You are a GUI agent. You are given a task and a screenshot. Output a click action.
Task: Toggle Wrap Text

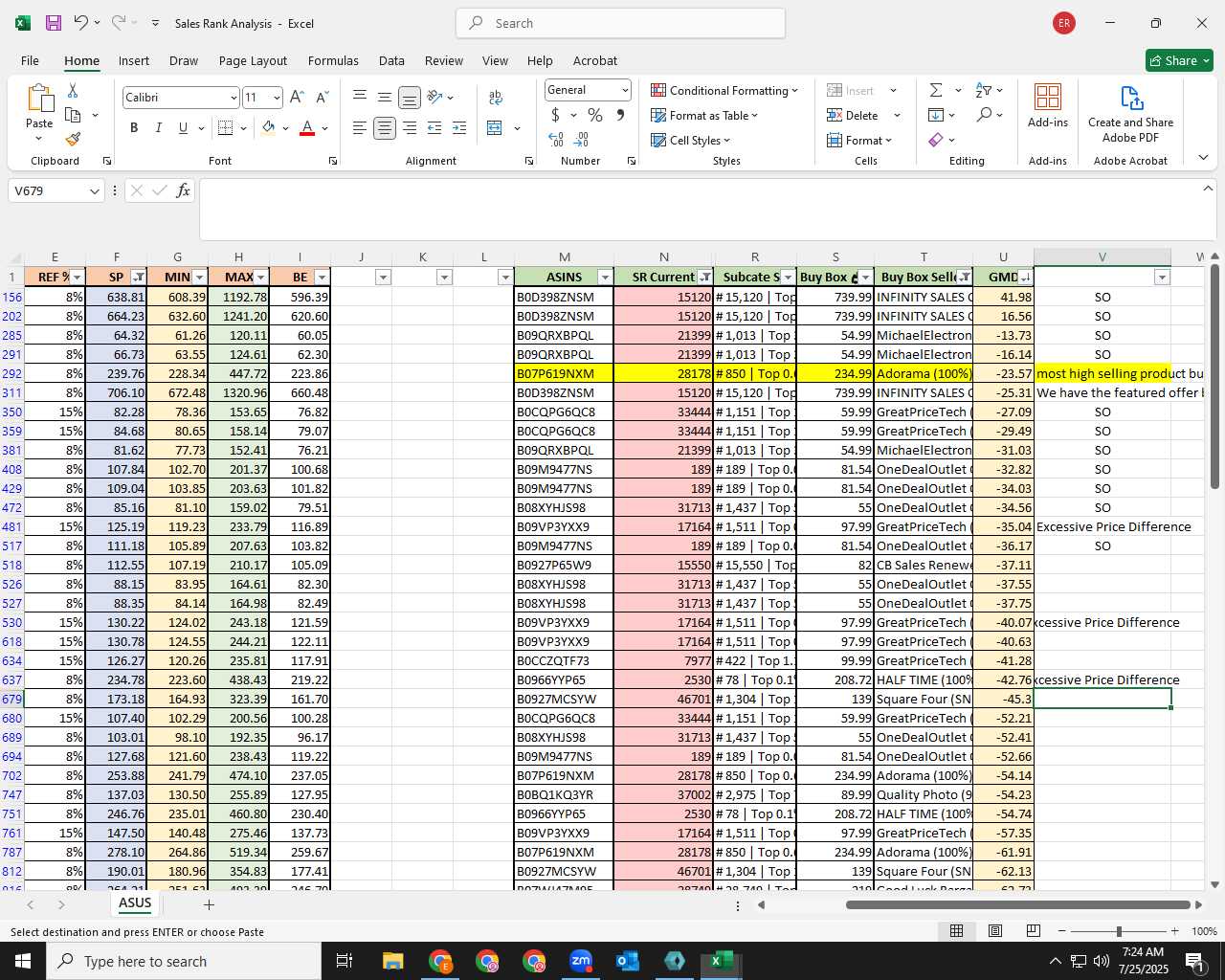tap(496, 97)
